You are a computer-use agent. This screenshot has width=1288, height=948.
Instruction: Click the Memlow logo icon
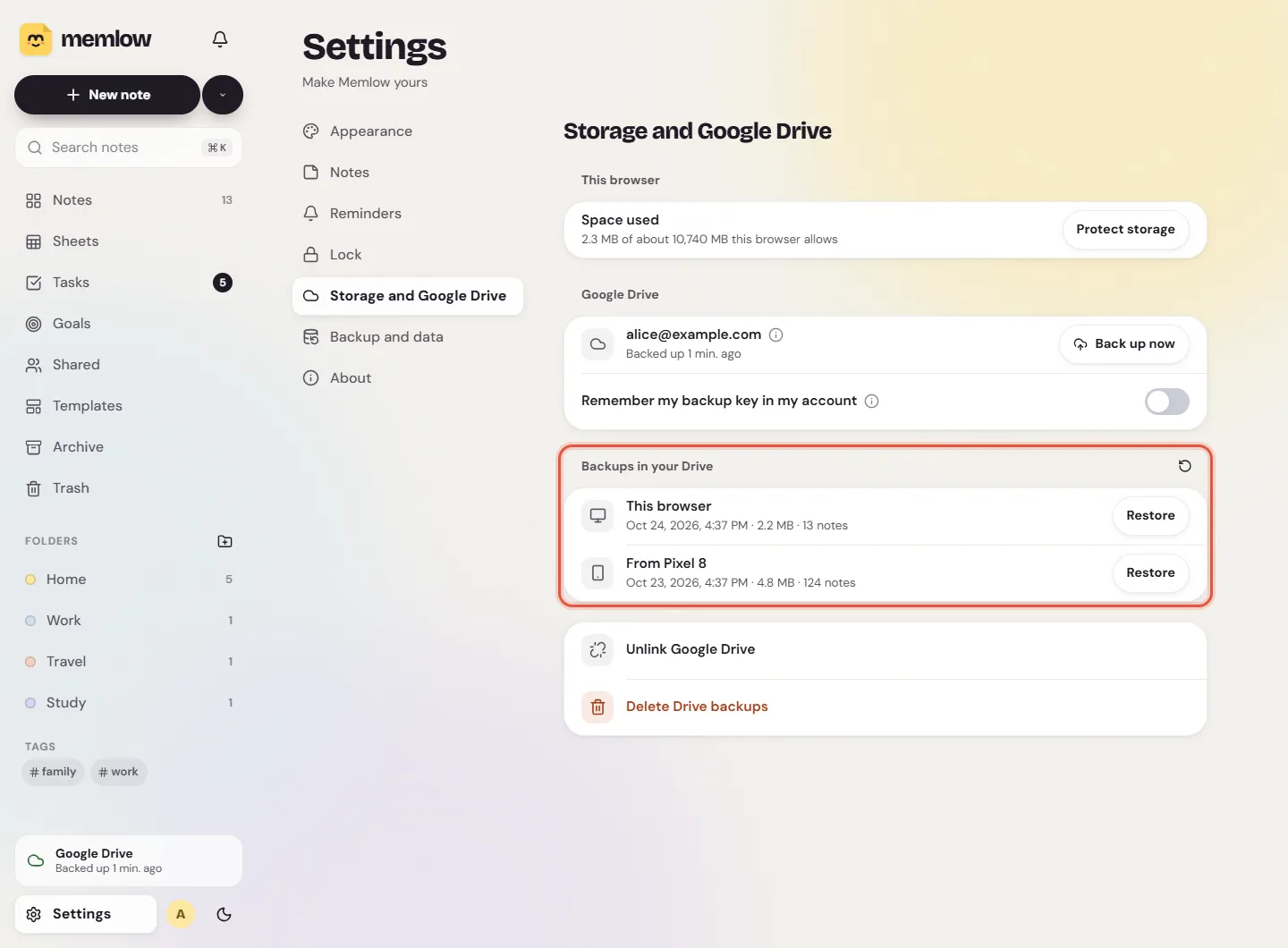pos(36,39)
